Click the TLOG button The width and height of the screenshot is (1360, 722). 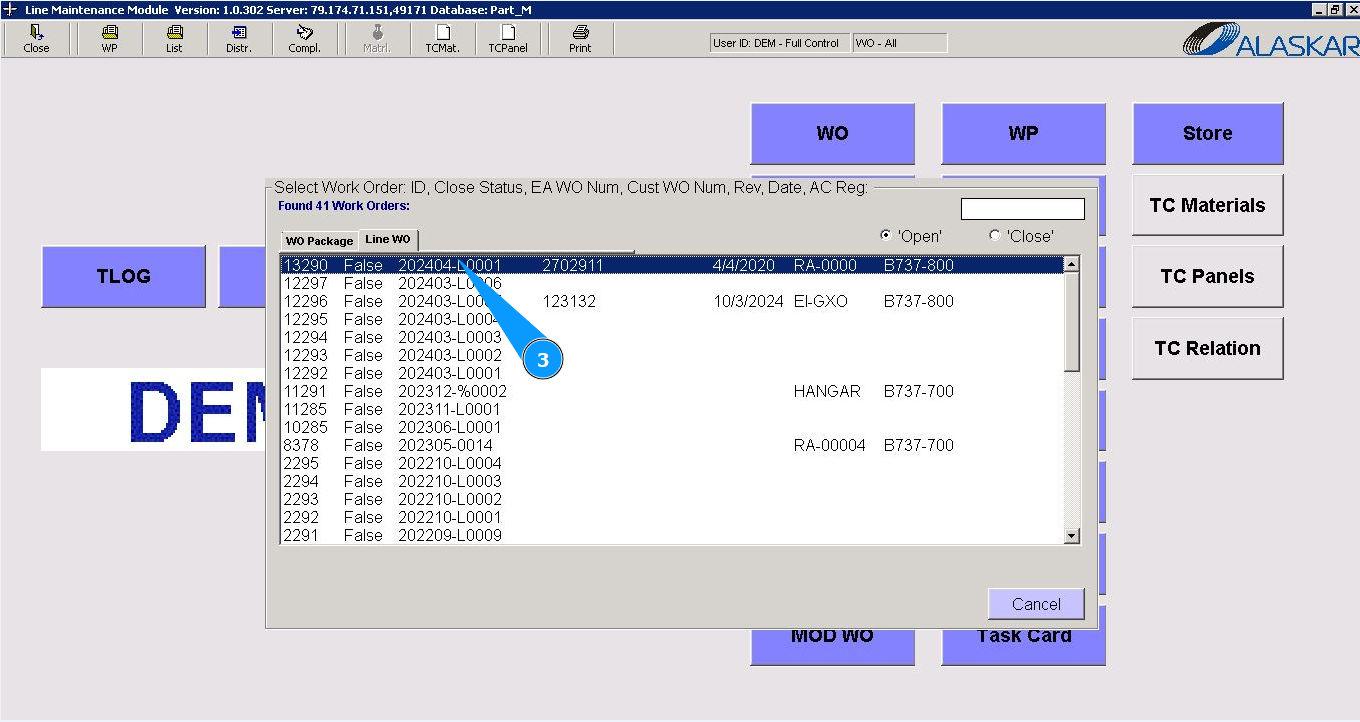tap(124, 276)
